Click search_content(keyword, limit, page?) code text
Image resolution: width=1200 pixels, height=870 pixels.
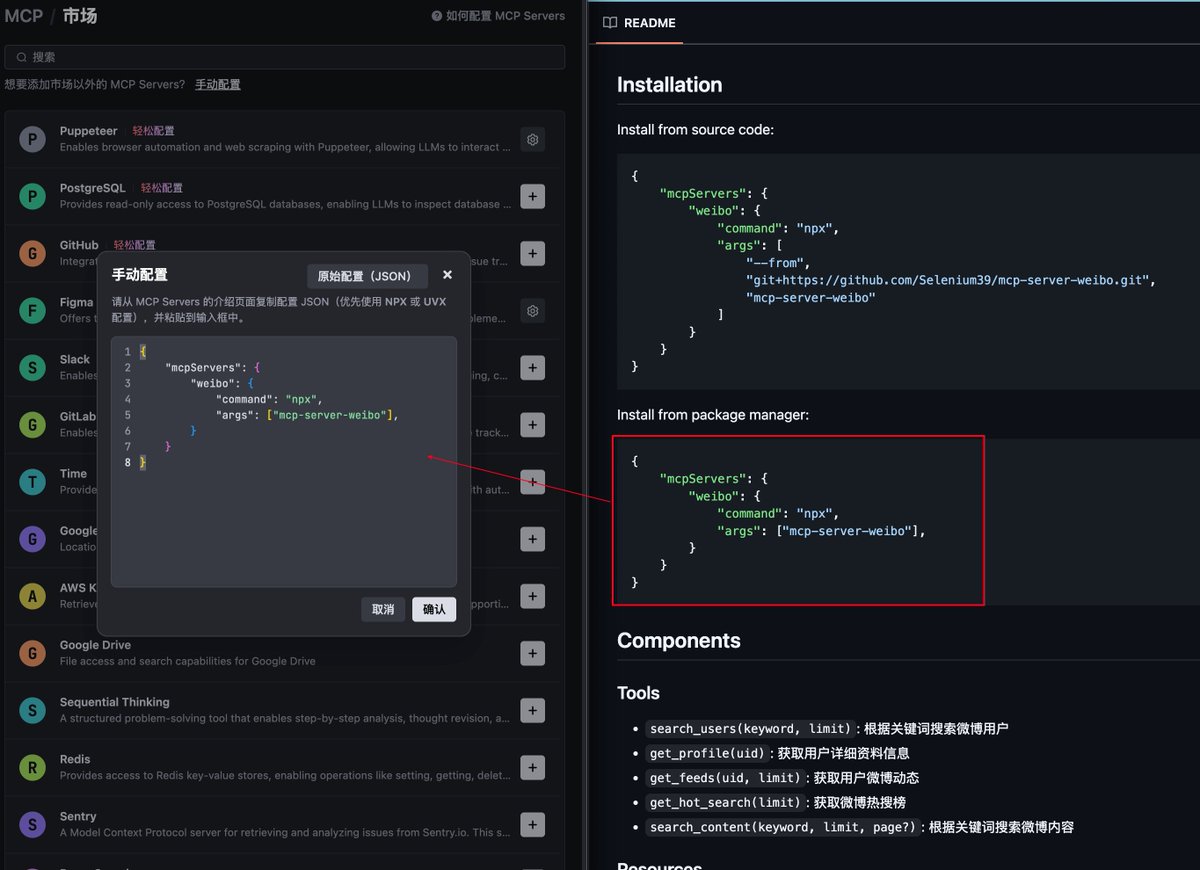pyautogui.click(x=783, y=827)
